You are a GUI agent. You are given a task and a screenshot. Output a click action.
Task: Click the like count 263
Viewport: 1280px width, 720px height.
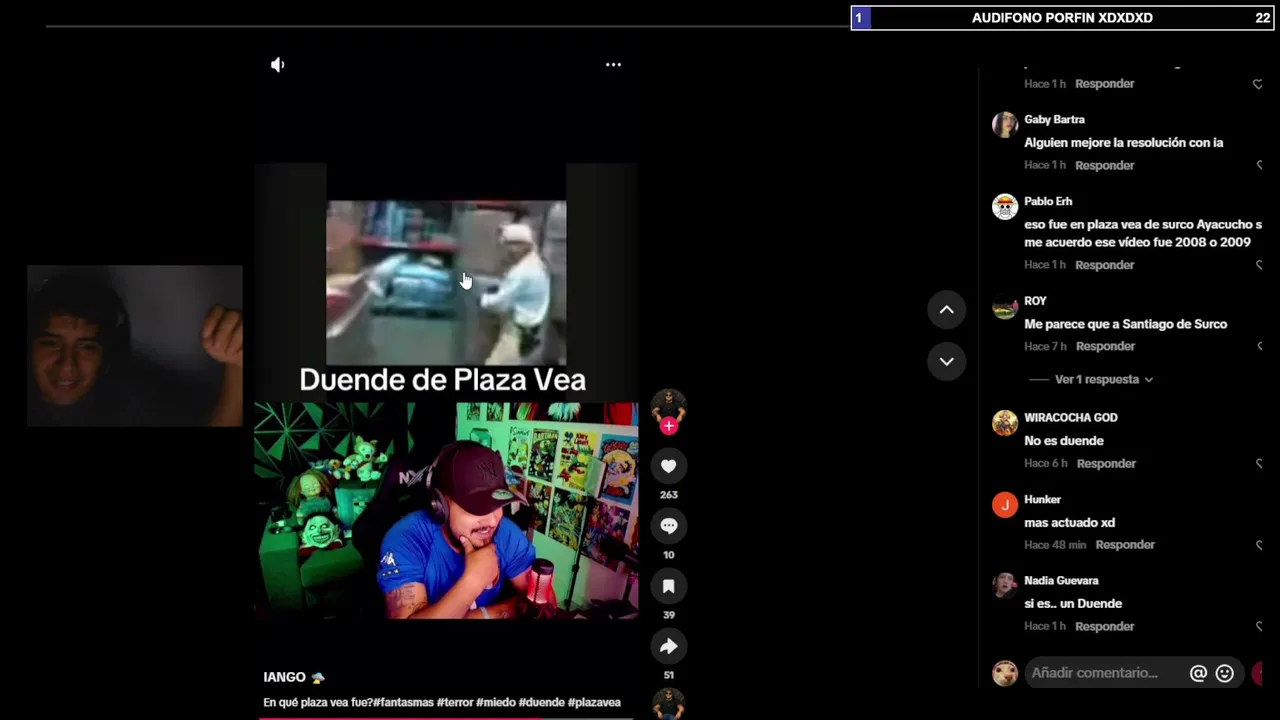pyautogui.click(x=669, y=495)
